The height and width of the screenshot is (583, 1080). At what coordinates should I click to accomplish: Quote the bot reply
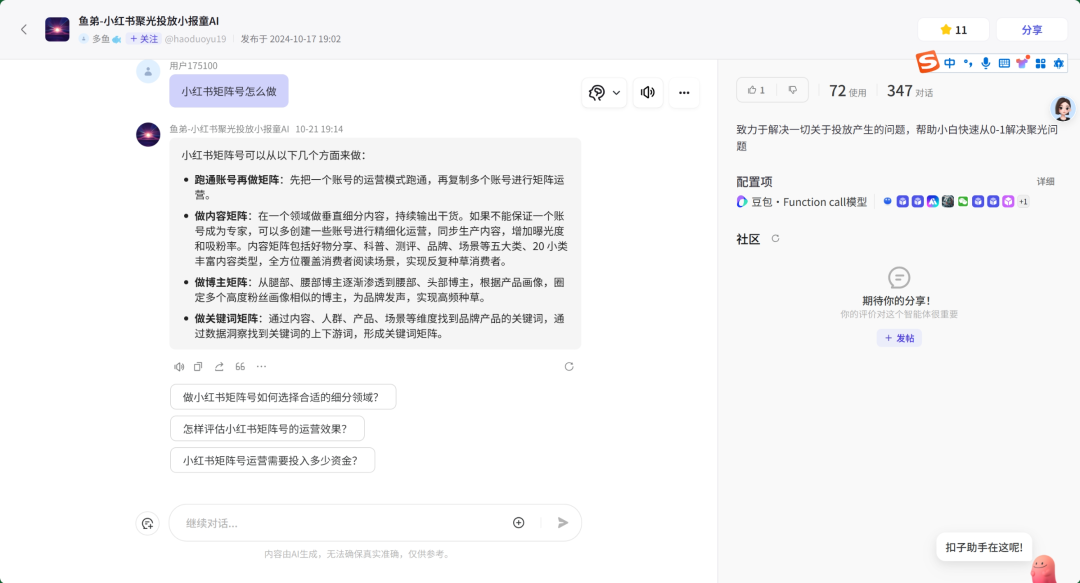pyautogui.click(x=240, y=367)
